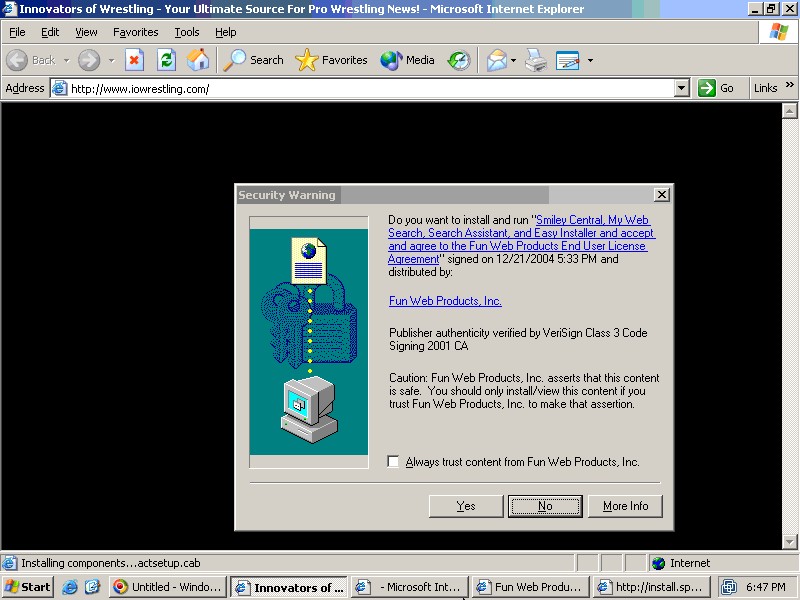Switch to Fun Web Products taskbar button
The height and width of the screenshot is (600, 800).
pos(531,587)
